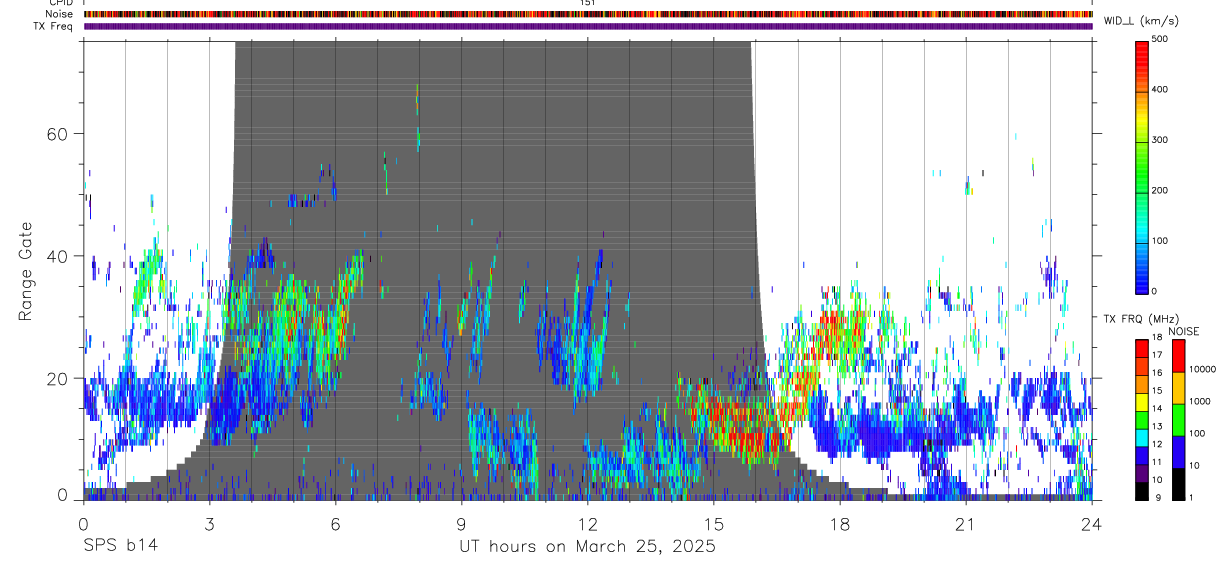Image resolution: width=1228 pixels, height=567 pixels.
Task: Click the 3 hour tick on the UT axis
Action: (x=210, y=524)
